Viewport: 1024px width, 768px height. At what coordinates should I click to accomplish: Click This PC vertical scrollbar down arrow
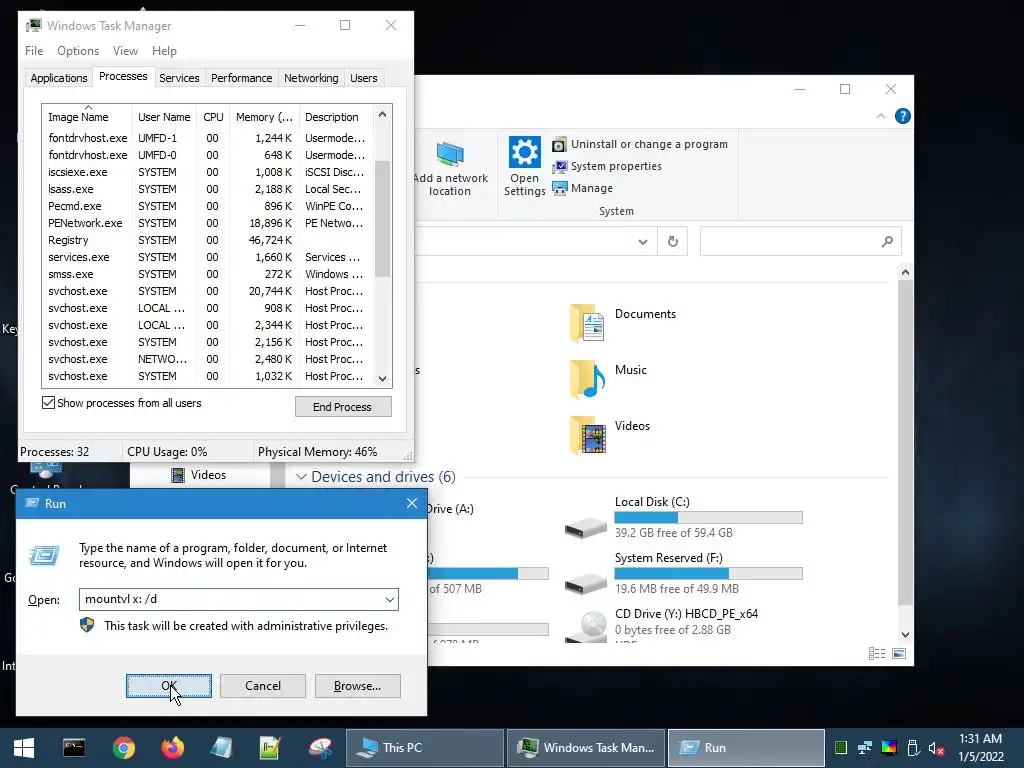pos(905,635)
